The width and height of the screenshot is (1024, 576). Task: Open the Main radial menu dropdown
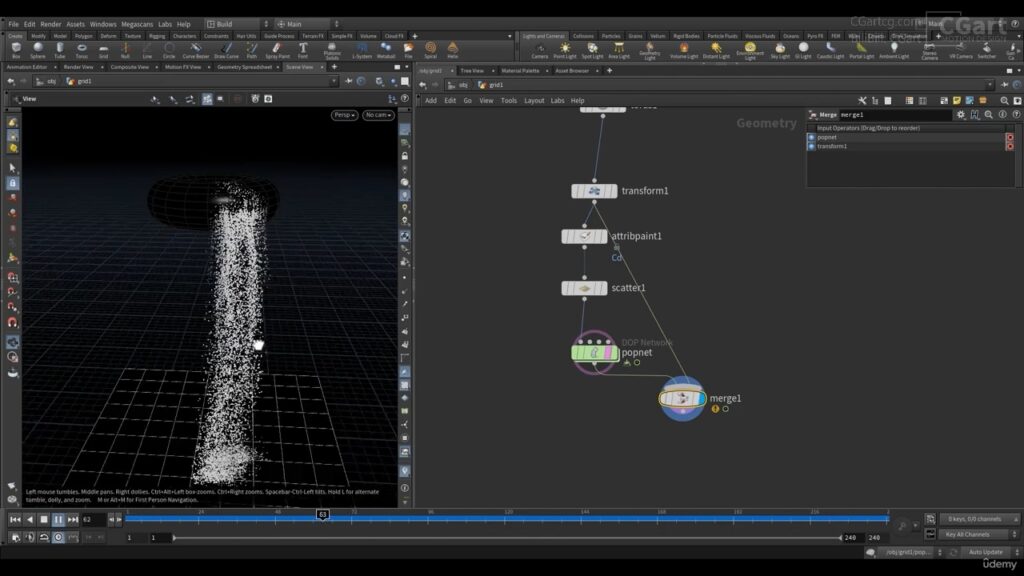click(x=307, y=24)
